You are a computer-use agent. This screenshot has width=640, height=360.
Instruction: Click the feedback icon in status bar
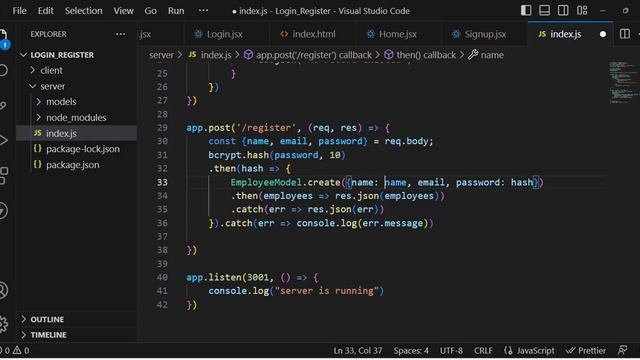click(x=622, y=351)
